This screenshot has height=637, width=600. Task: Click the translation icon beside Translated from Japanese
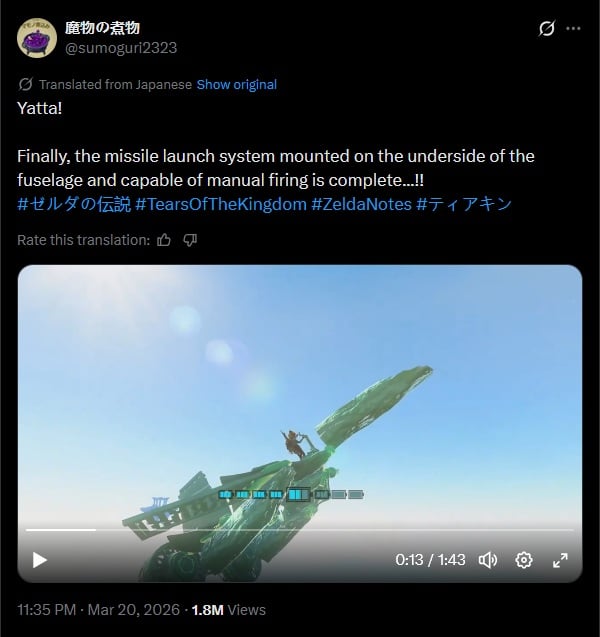coord(25,84)
